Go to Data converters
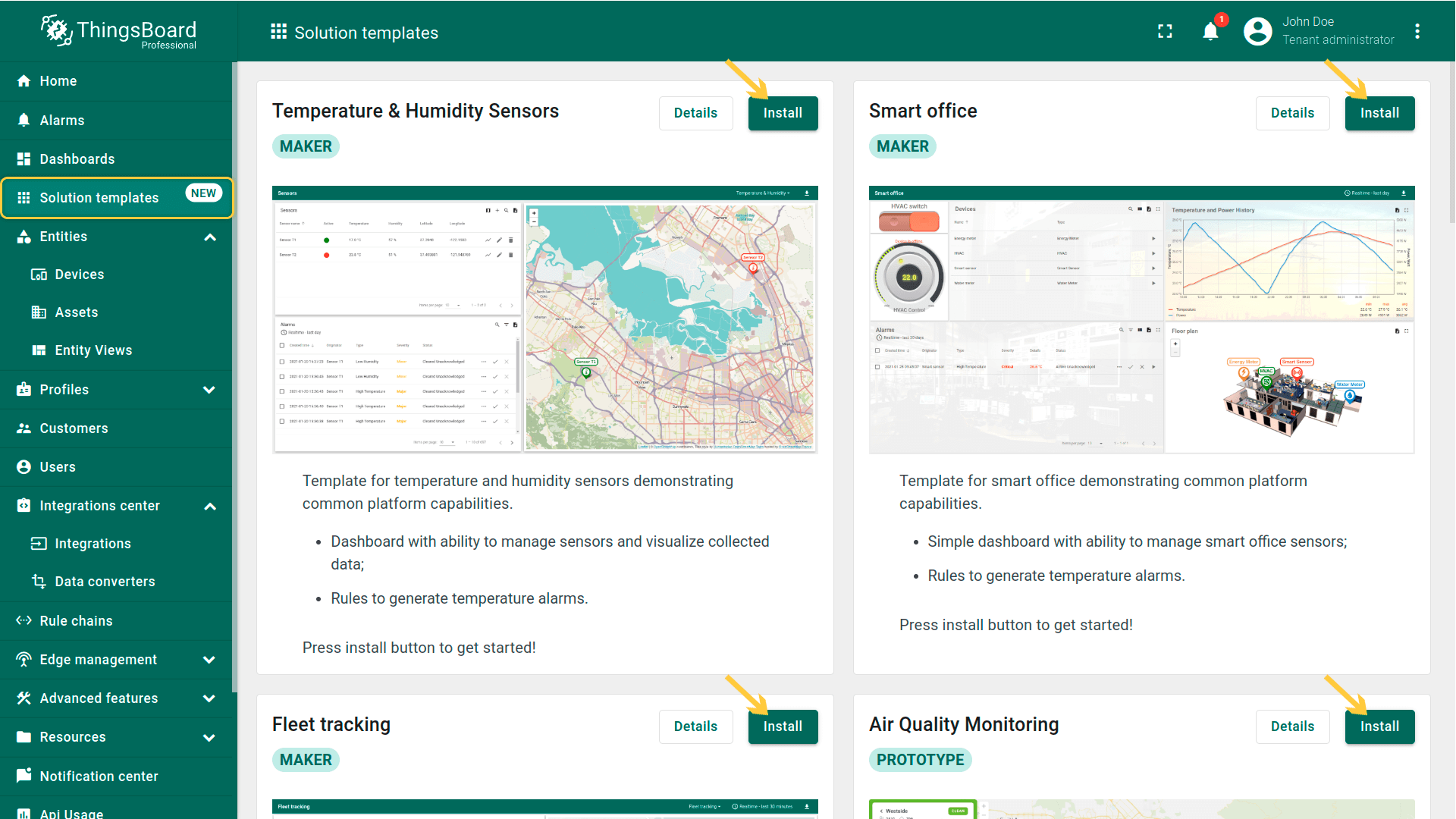1456x819 pixels. click(105, 582)
